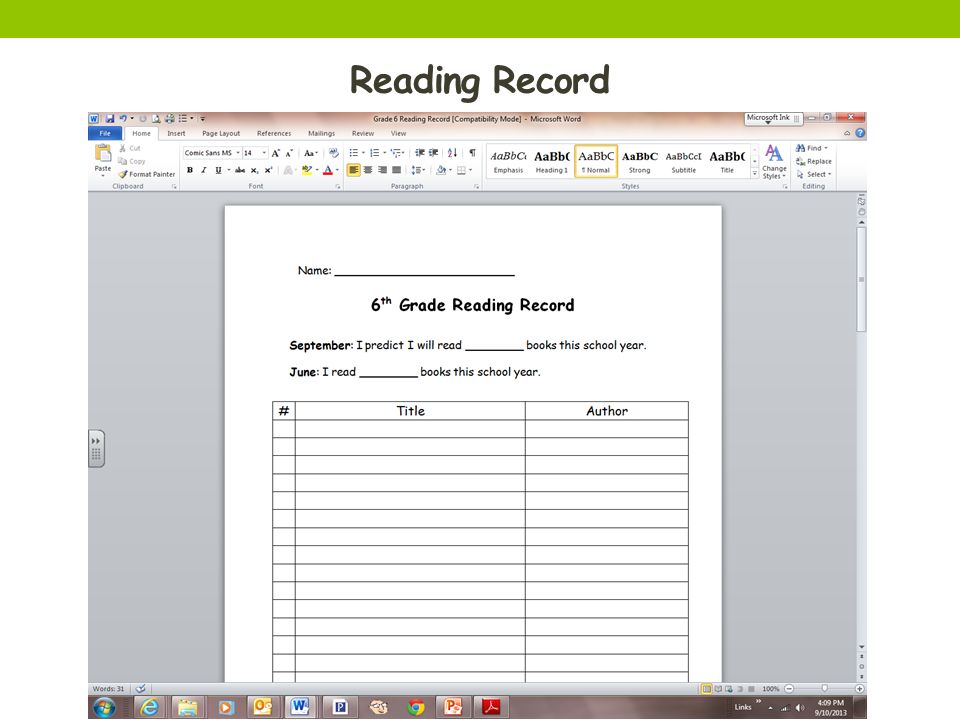Click the proofing check icon in the status bar

140,688
